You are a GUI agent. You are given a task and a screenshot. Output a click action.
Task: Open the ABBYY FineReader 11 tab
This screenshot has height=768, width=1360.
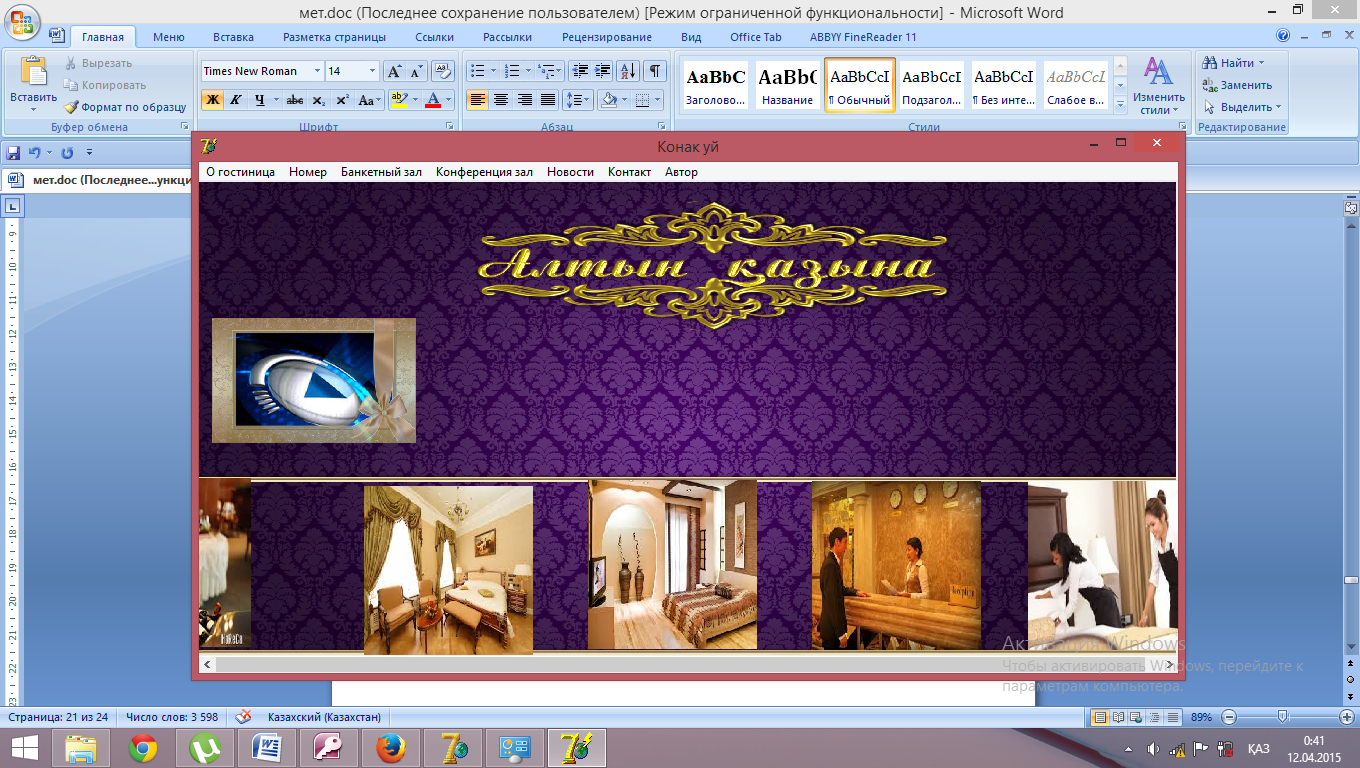(x=863, y=37)
